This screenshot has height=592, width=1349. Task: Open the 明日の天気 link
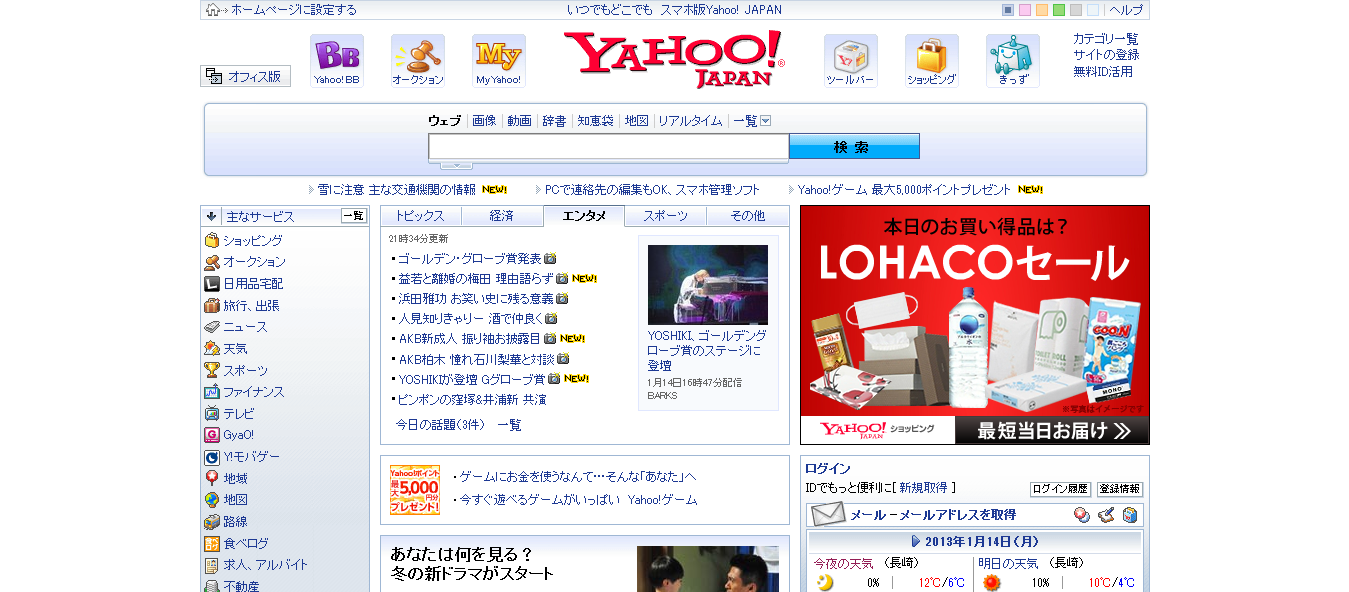pyautogui.click(x=1008, y=563)
